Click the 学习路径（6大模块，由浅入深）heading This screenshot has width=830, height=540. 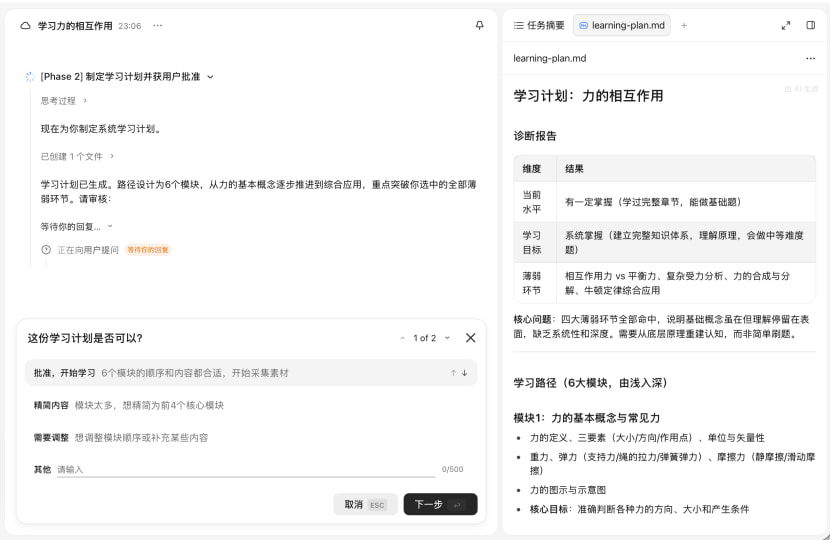[590, 383]
